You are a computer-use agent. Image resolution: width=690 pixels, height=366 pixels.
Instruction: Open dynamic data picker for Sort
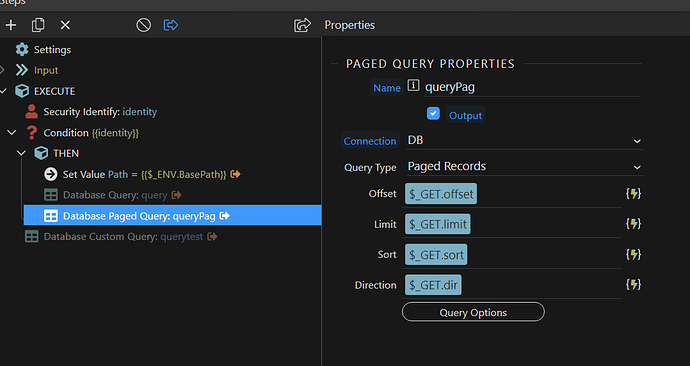click(x=633, y=254)
